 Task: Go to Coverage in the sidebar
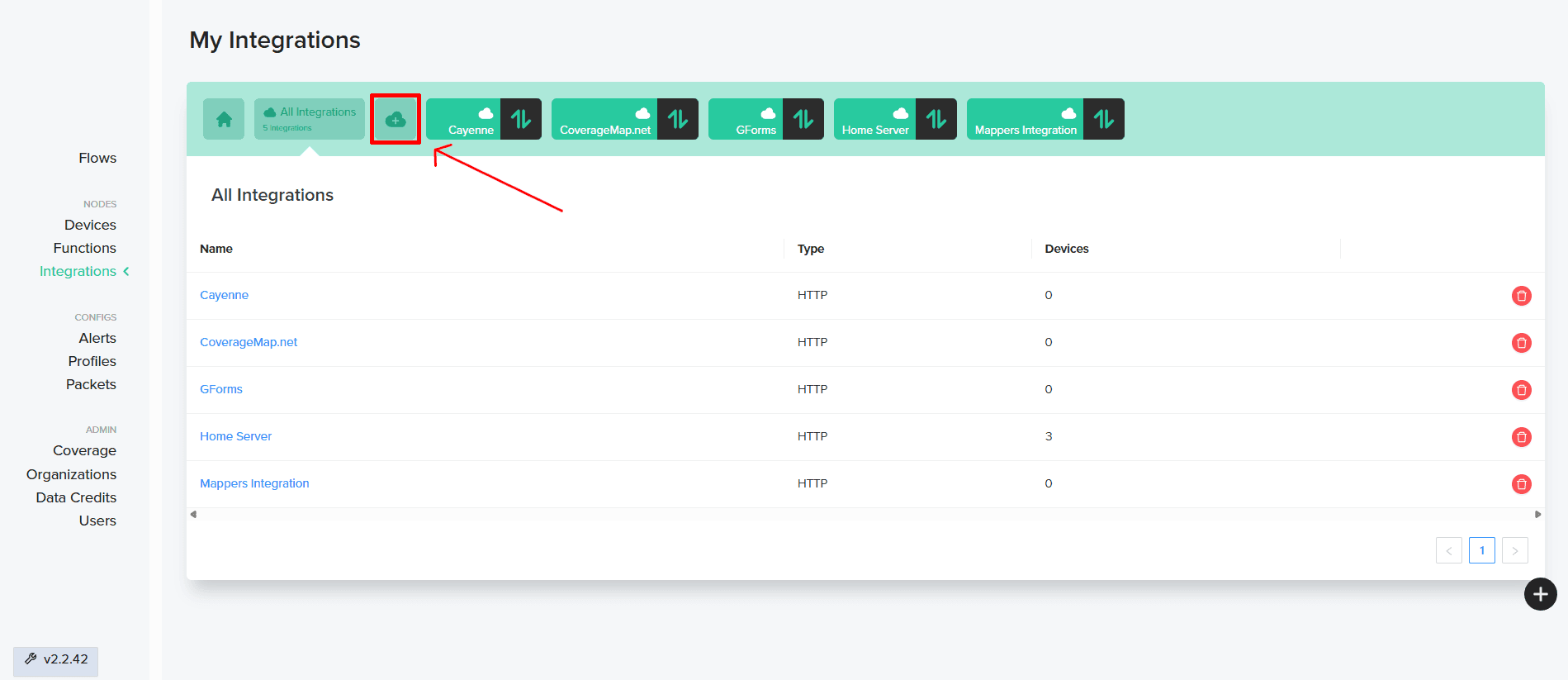pos(84,450)
